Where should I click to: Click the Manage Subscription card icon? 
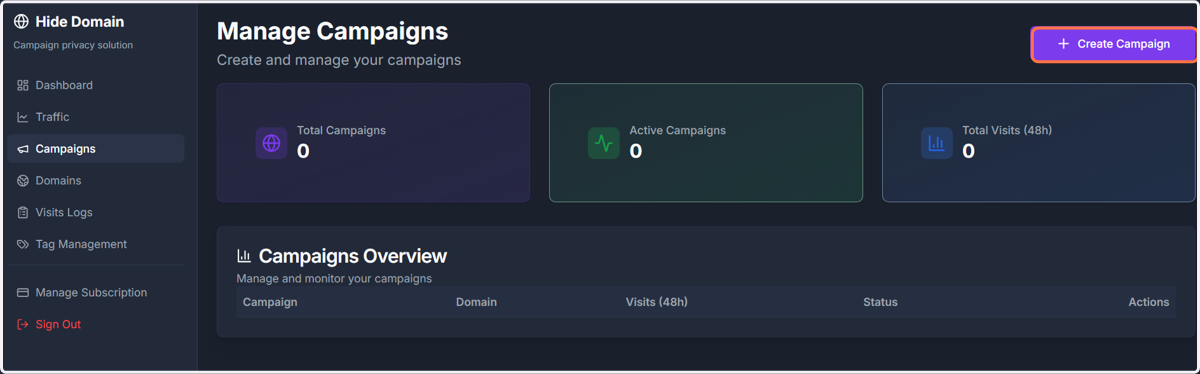coord(23,293)
